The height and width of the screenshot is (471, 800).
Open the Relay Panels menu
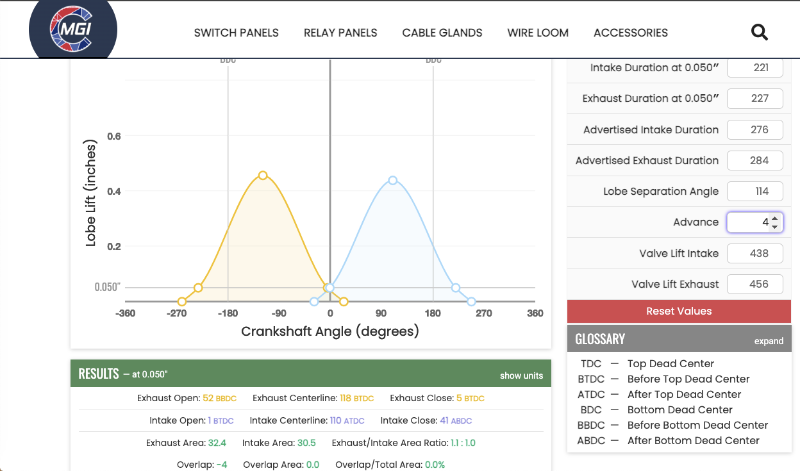[x=340, y=33]
